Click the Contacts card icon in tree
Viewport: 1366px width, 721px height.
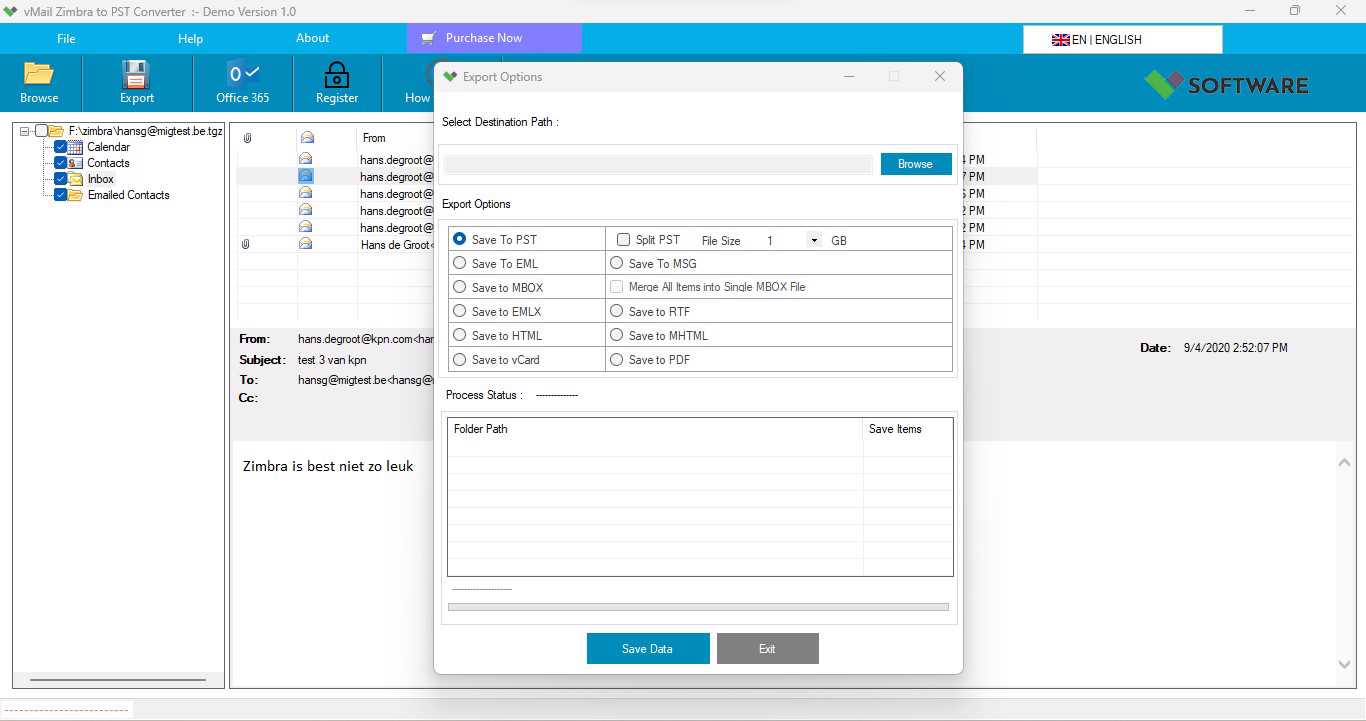[x=76, y=163]
